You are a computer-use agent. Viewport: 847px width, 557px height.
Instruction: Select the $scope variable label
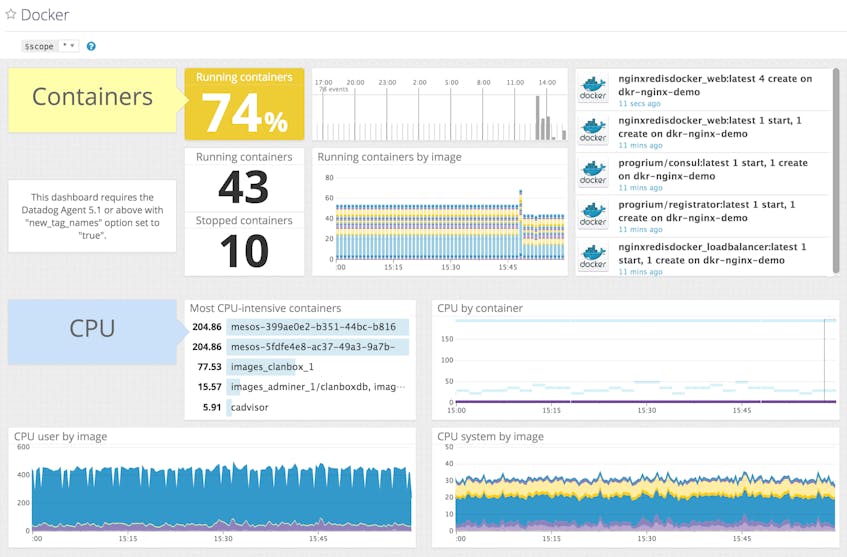[39, 46]
